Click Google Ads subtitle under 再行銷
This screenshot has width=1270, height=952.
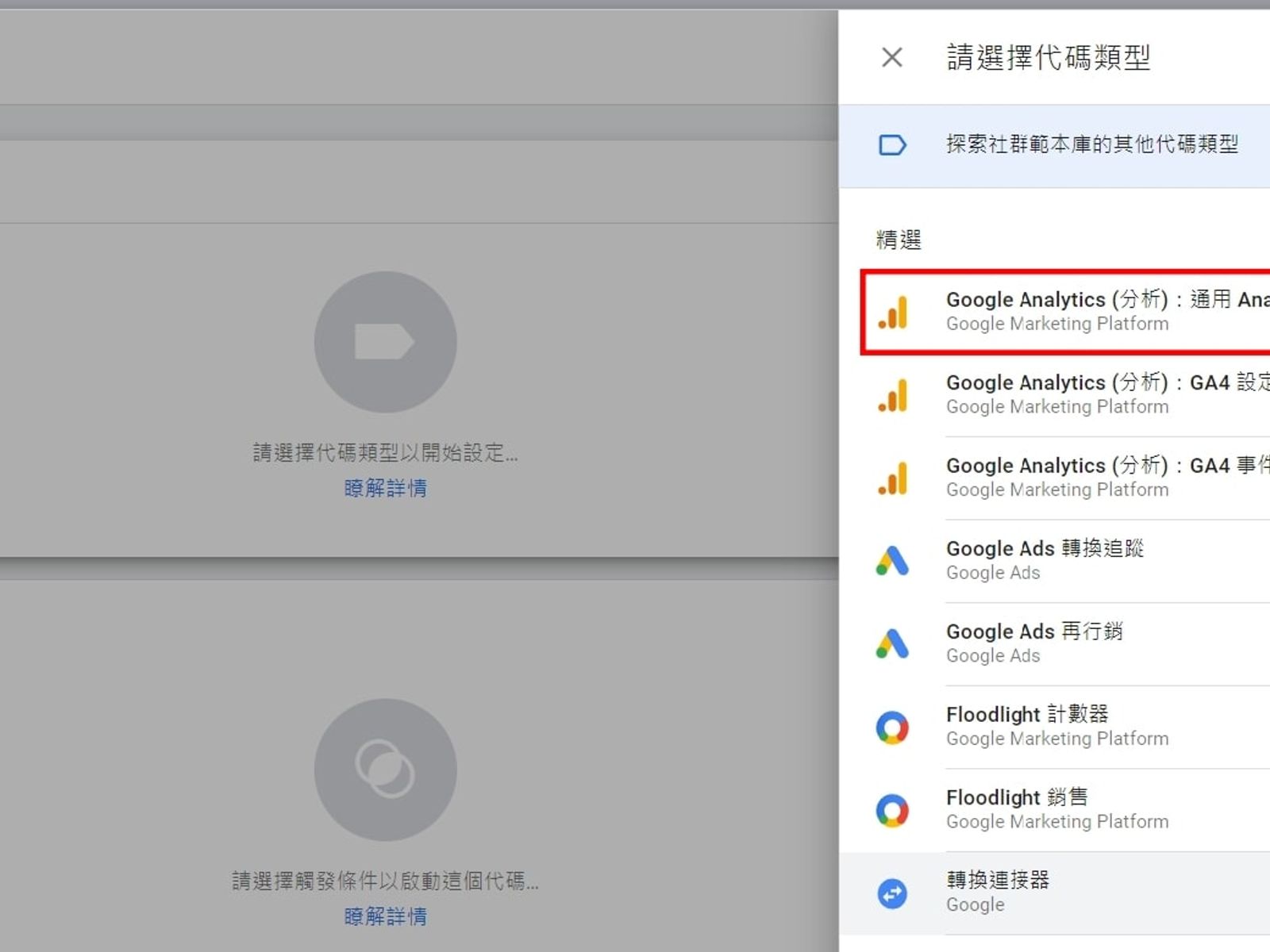tap(993, 656)
